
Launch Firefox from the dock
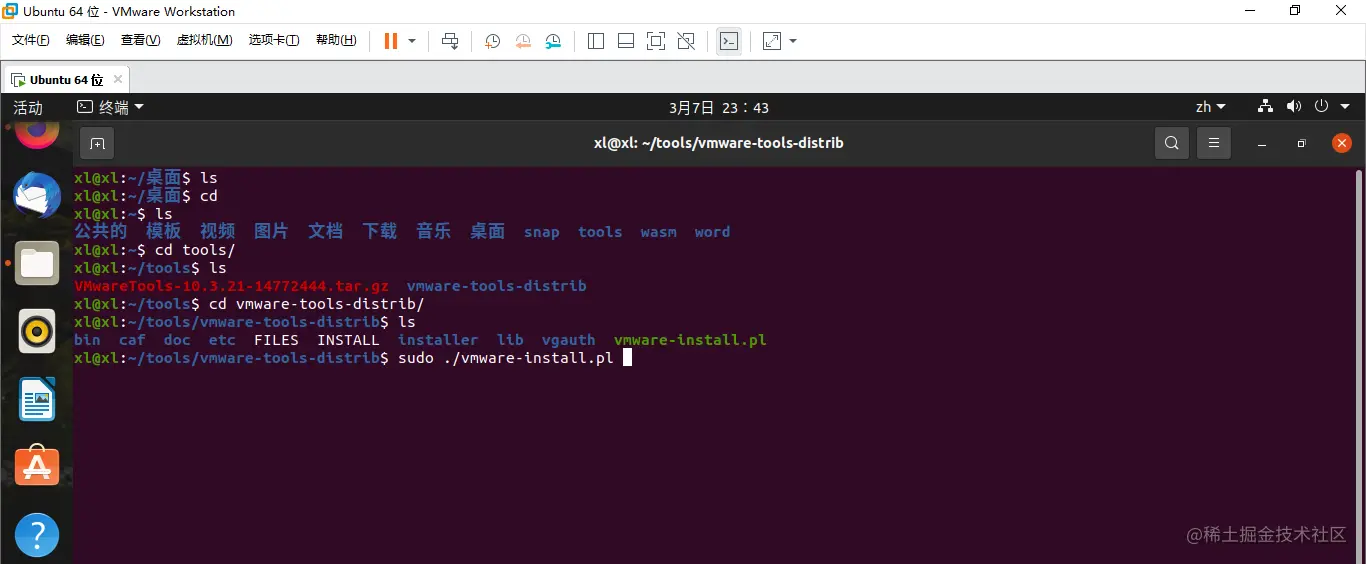[x=37, y=133]
